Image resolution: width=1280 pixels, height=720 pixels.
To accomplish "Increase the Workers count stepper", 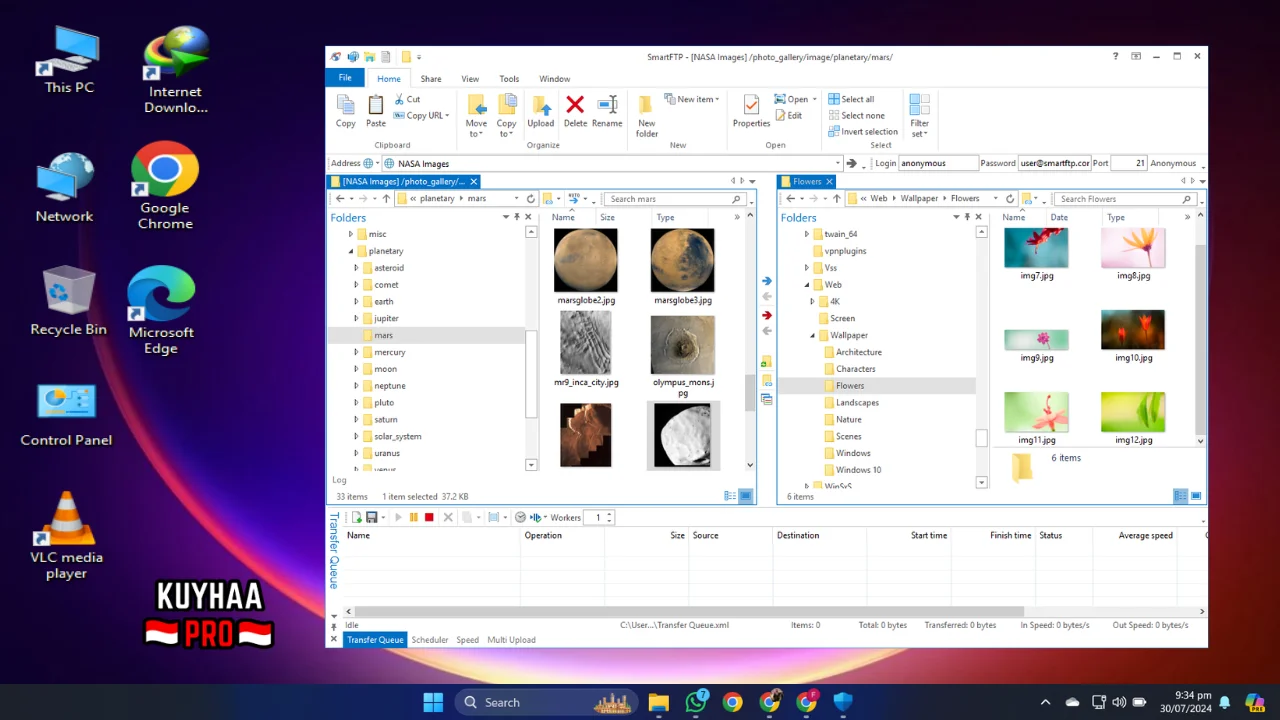I will point(608,514).
